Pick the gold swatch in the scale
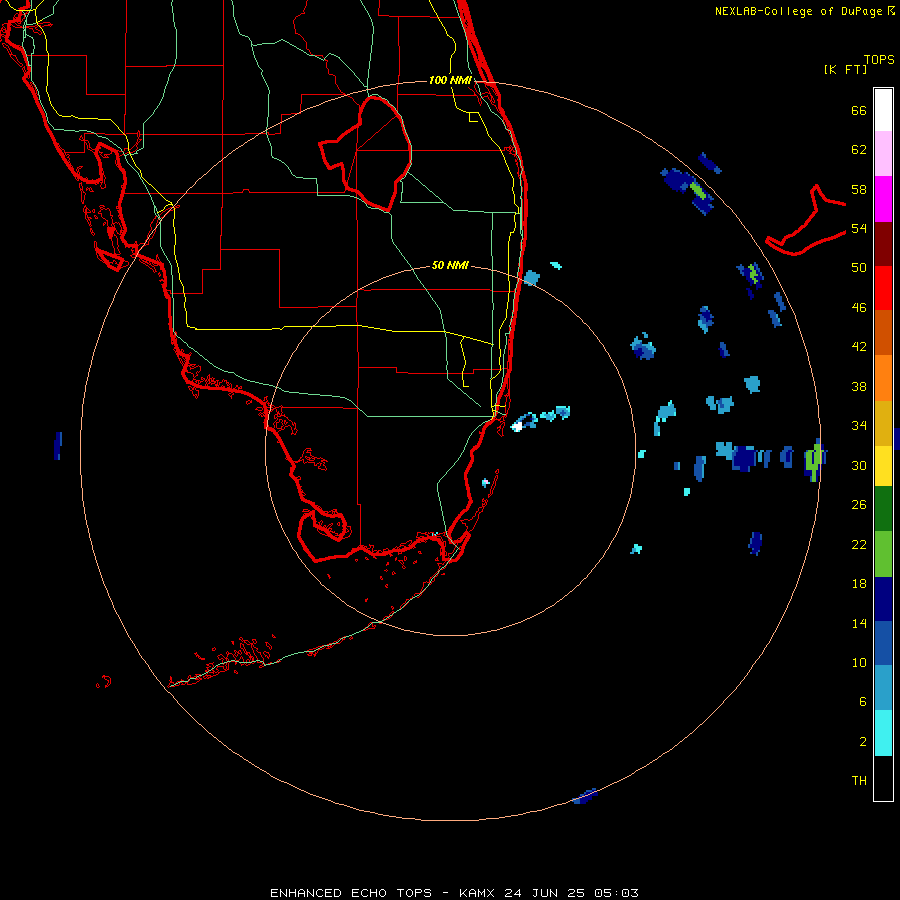 click(883, 423)
